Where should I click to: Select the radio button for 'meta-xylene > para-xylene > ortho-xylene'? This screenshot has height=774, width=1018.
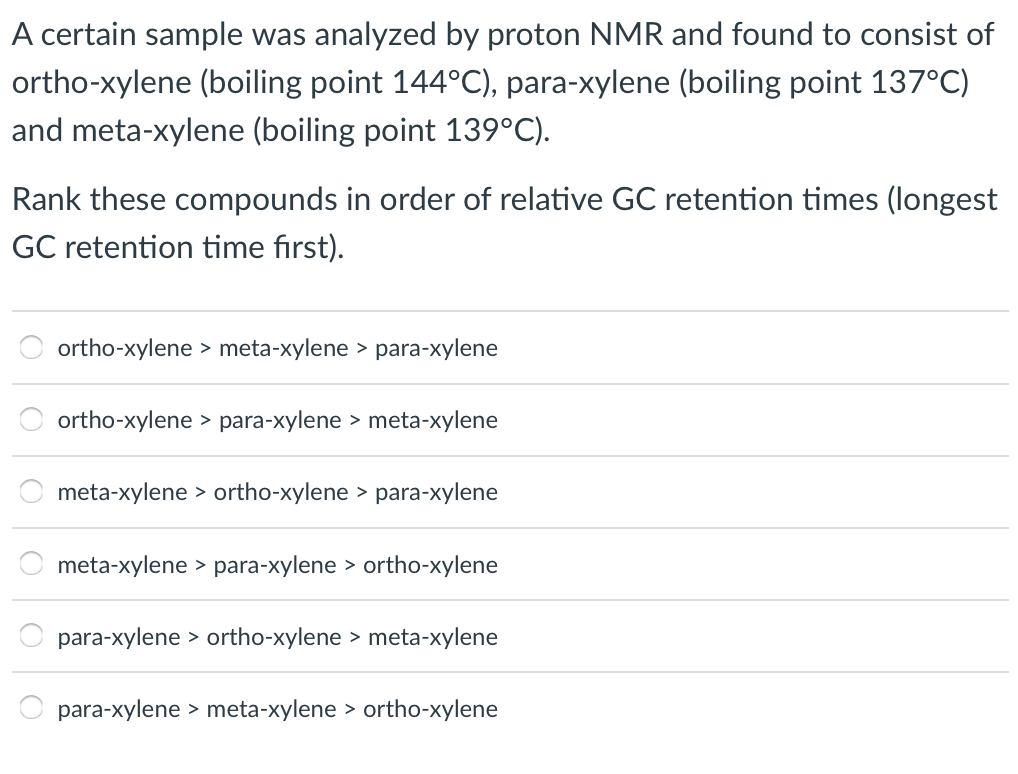tap(31, 563)
